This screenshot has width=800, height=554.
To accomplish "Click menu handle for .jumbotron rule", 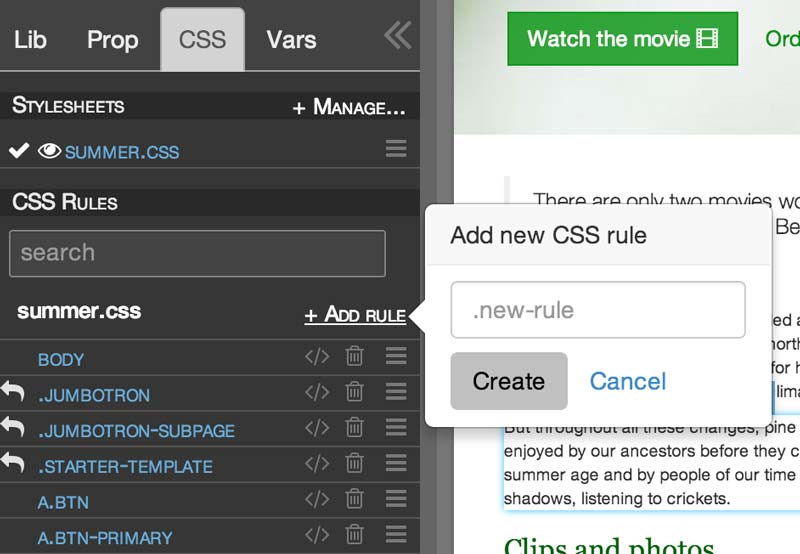I will (x=396, y=392).
